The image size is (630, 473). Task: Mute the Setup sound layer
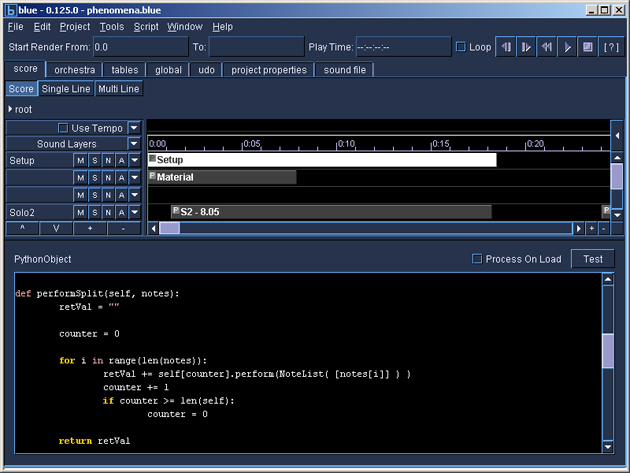click(x=81, y=161)
